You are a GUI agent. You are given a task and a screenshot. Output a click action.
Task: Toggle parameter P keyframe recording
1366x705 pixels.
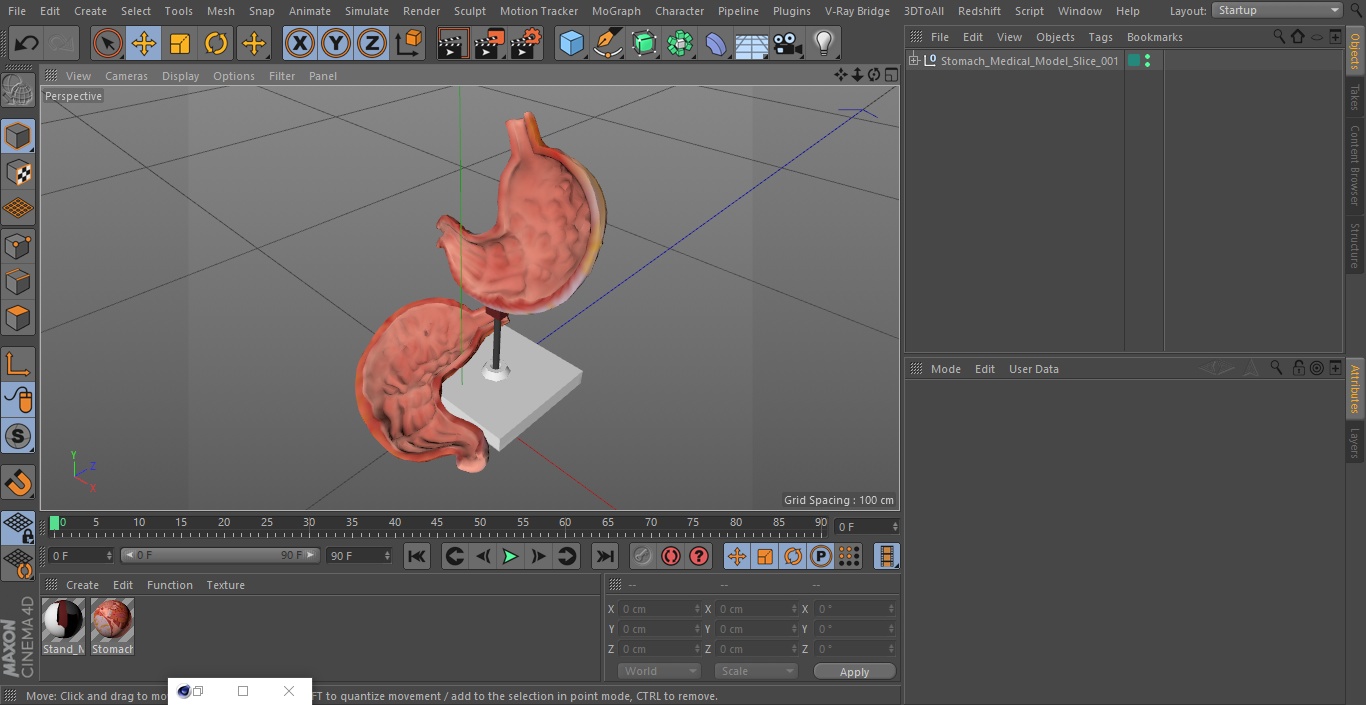pos(821,556)
